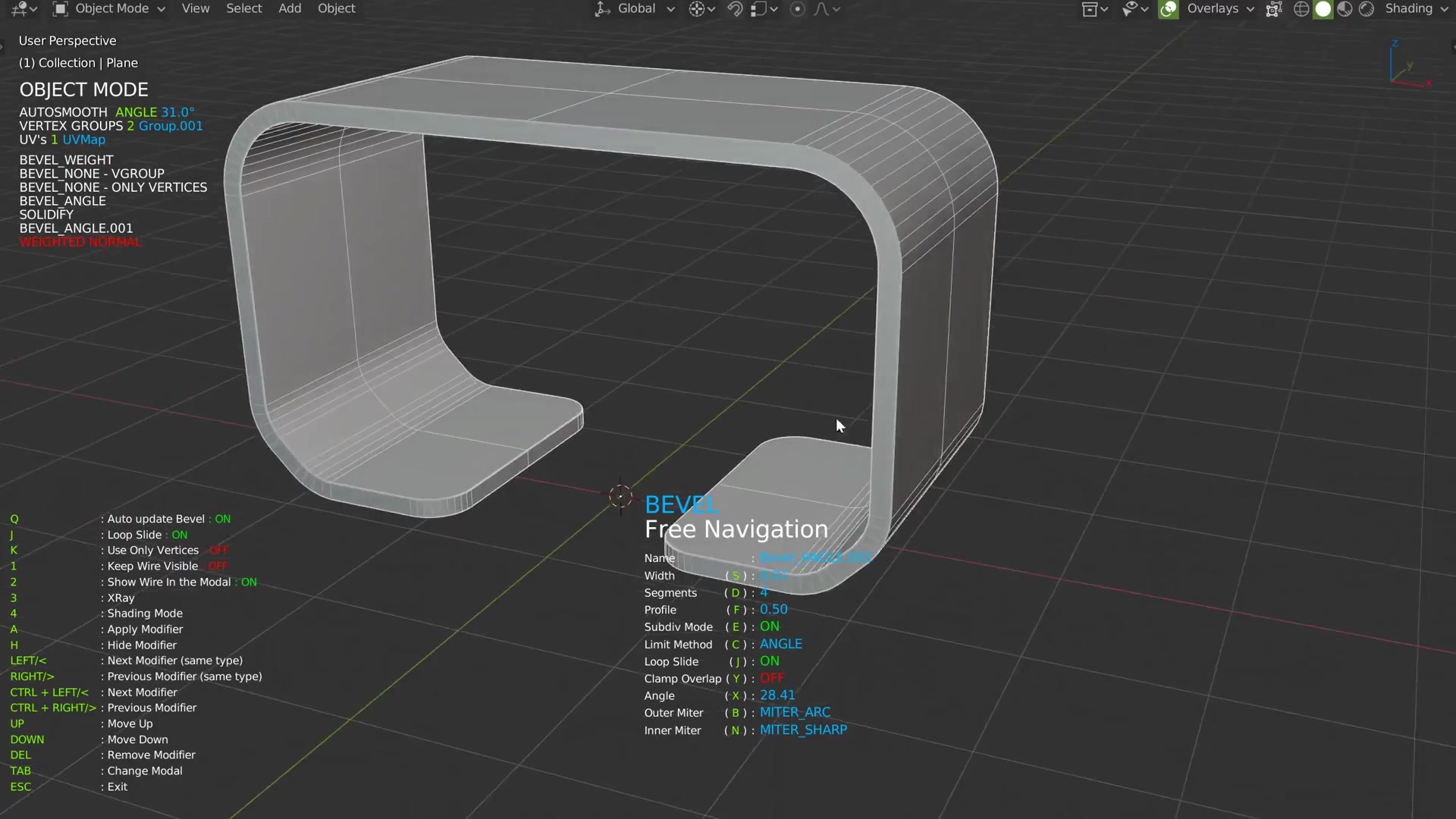Select the transform pivot point icon
This screenshot has height=819, width=1456.
(696, 8)
